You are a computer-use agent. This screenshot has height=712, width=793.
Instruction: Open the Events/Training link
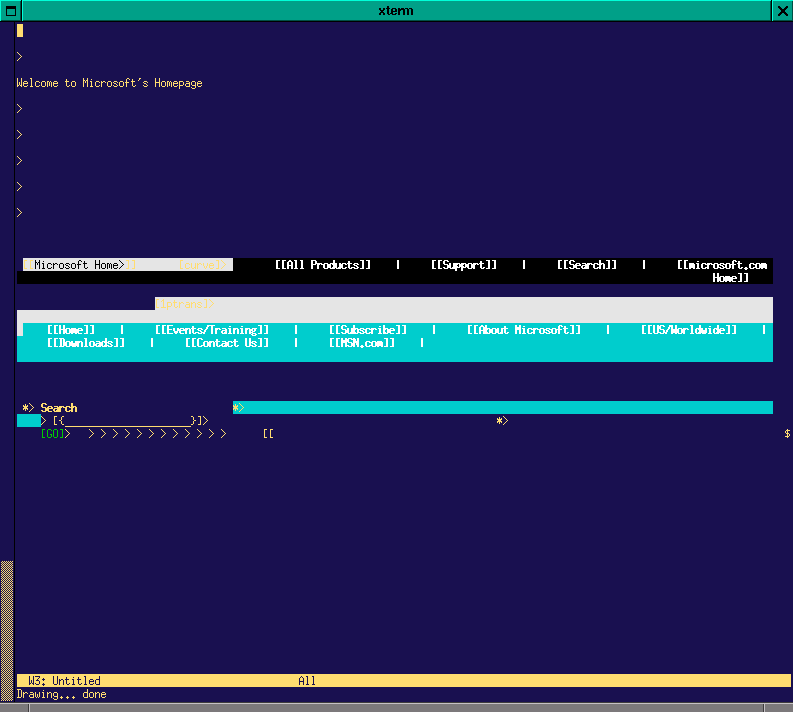(x=211, y=330)
